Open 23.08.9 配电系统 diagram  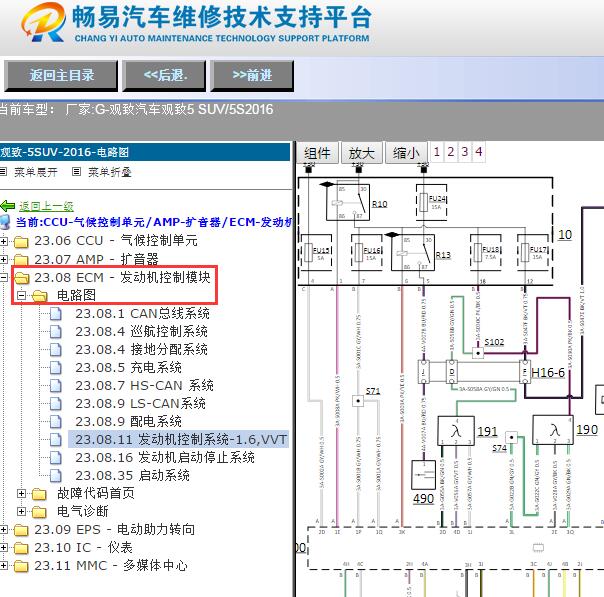tap(128, 421)
